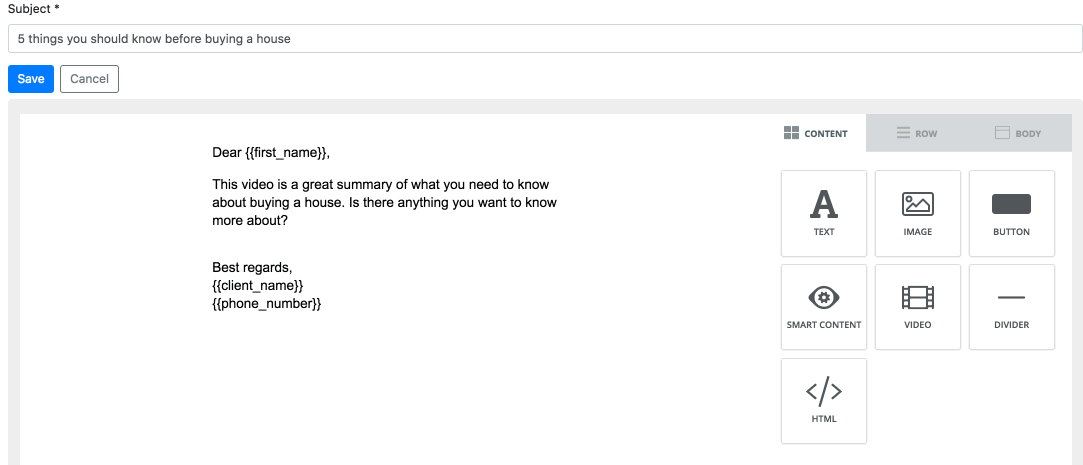1083x465 pixels.
Task: Select the video summary paragraph text
Action: (385, 203)
